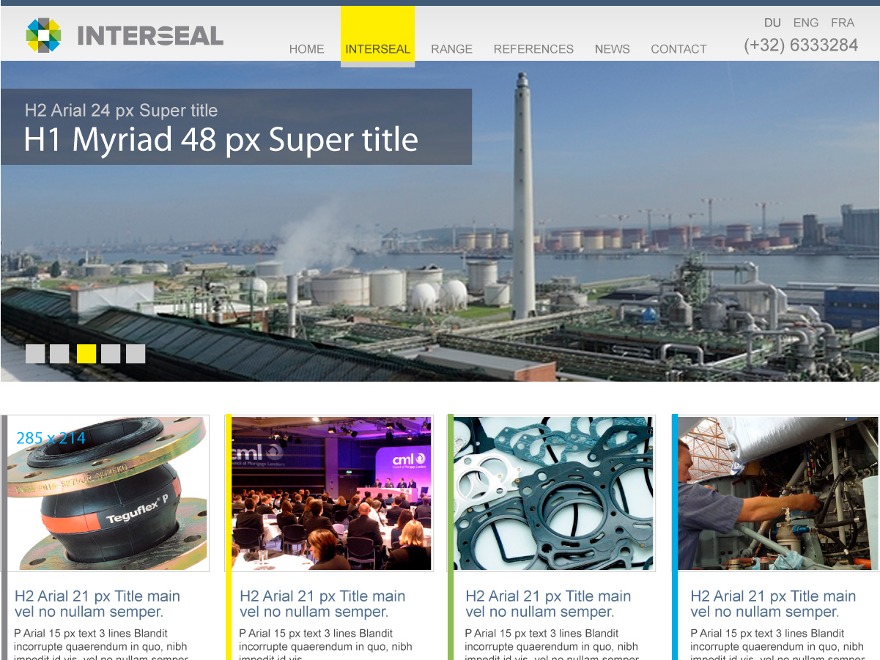The height and width of the screenshot is (660, 880).
Task: Select the first slideshow indicator square
Action: [x=35, y=354]
